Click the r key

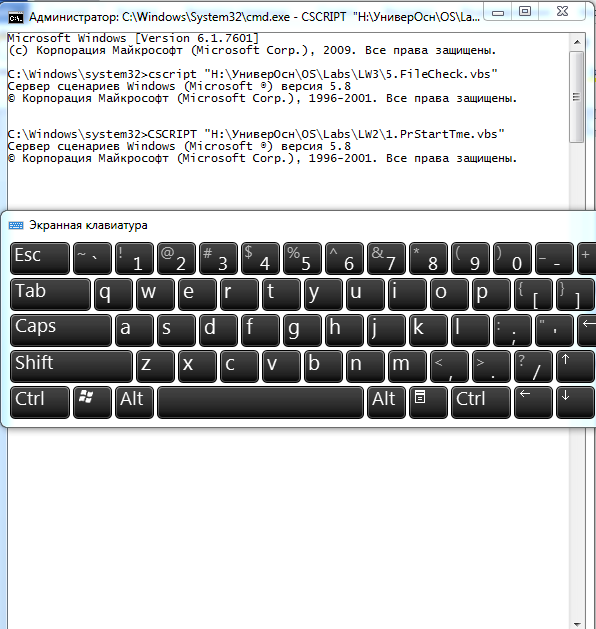coord(239,294)
